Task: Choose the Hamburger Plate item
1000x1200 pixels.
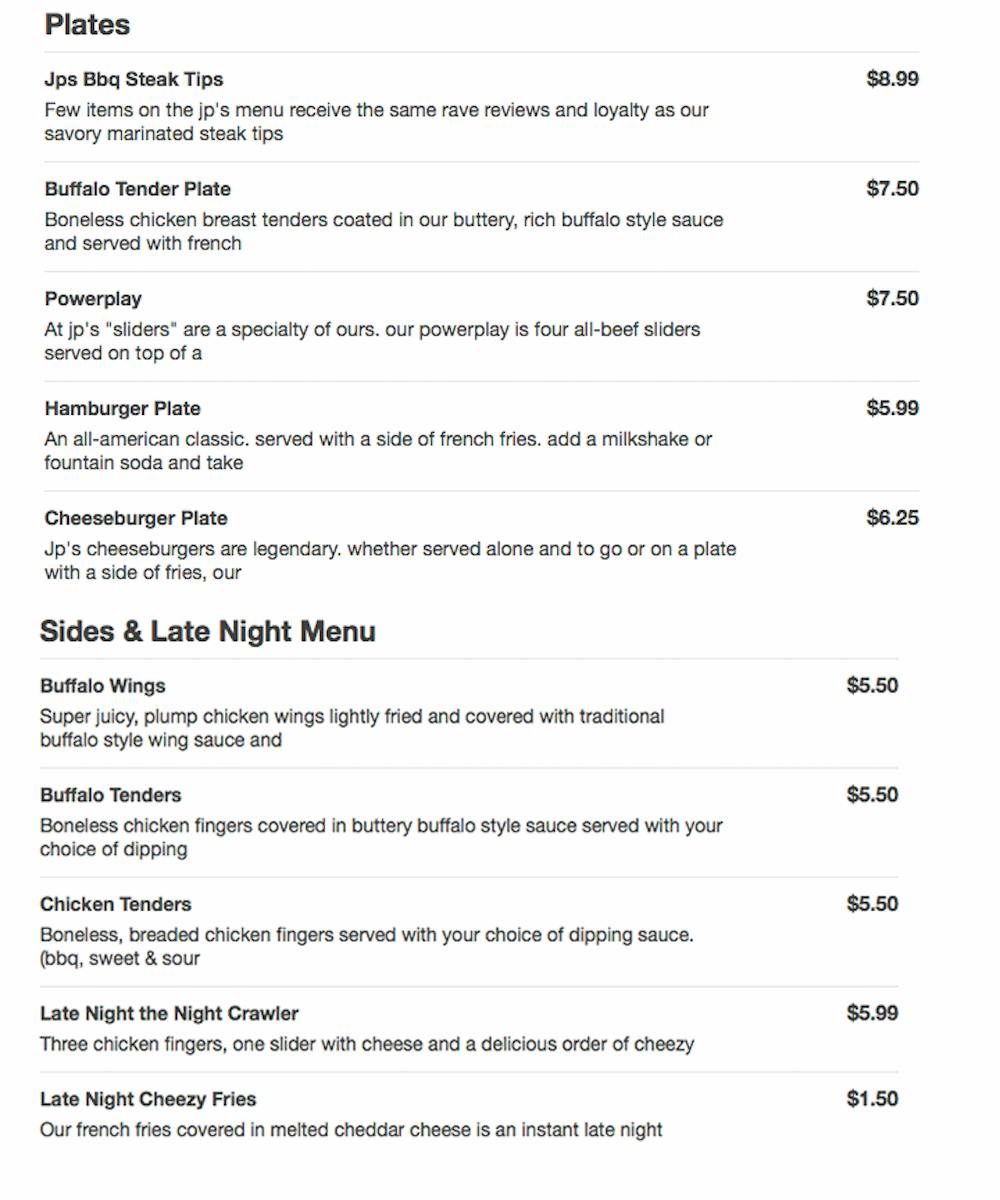Action: tap(122, 409)
